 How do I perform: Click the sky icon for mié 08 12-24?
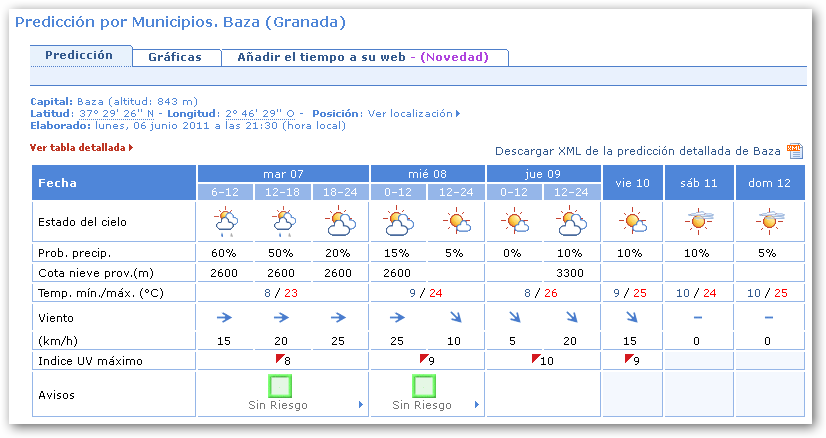456,221
